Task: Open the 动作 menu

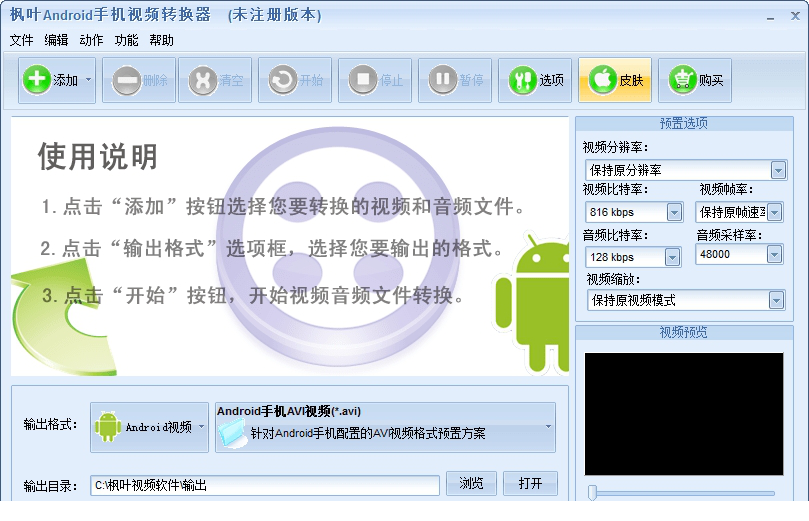Action: (91, 40)
